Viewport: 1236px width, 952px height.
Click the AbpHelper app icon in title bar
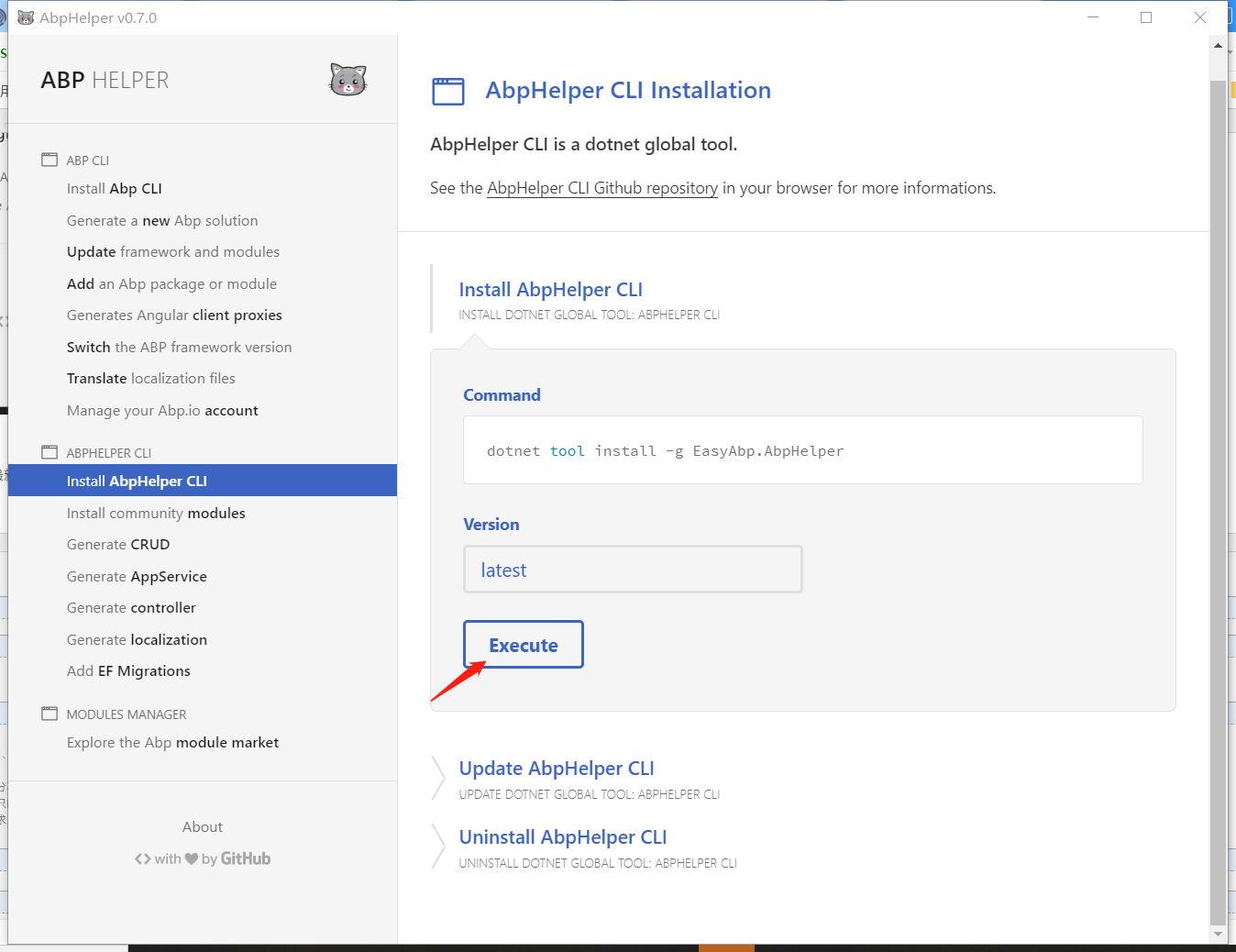click(x=26, y=17)
